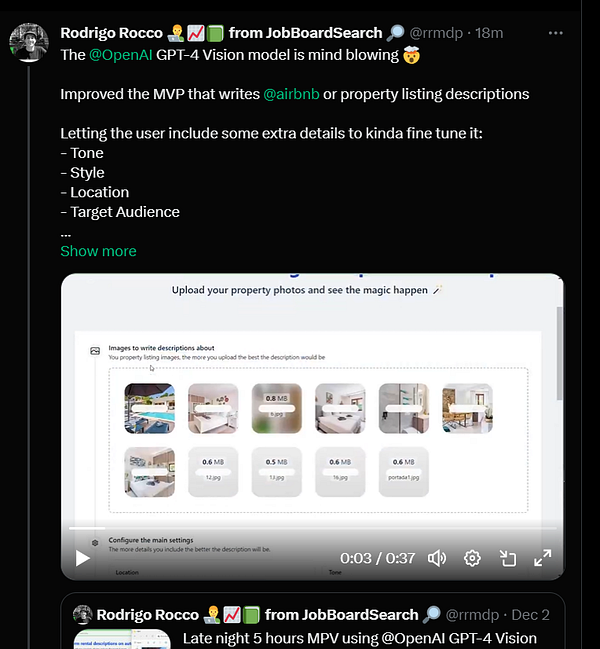Click the small avatar in the quoted tweet
600x649 pixels.
pyautogui.click(x=82, y=614)
